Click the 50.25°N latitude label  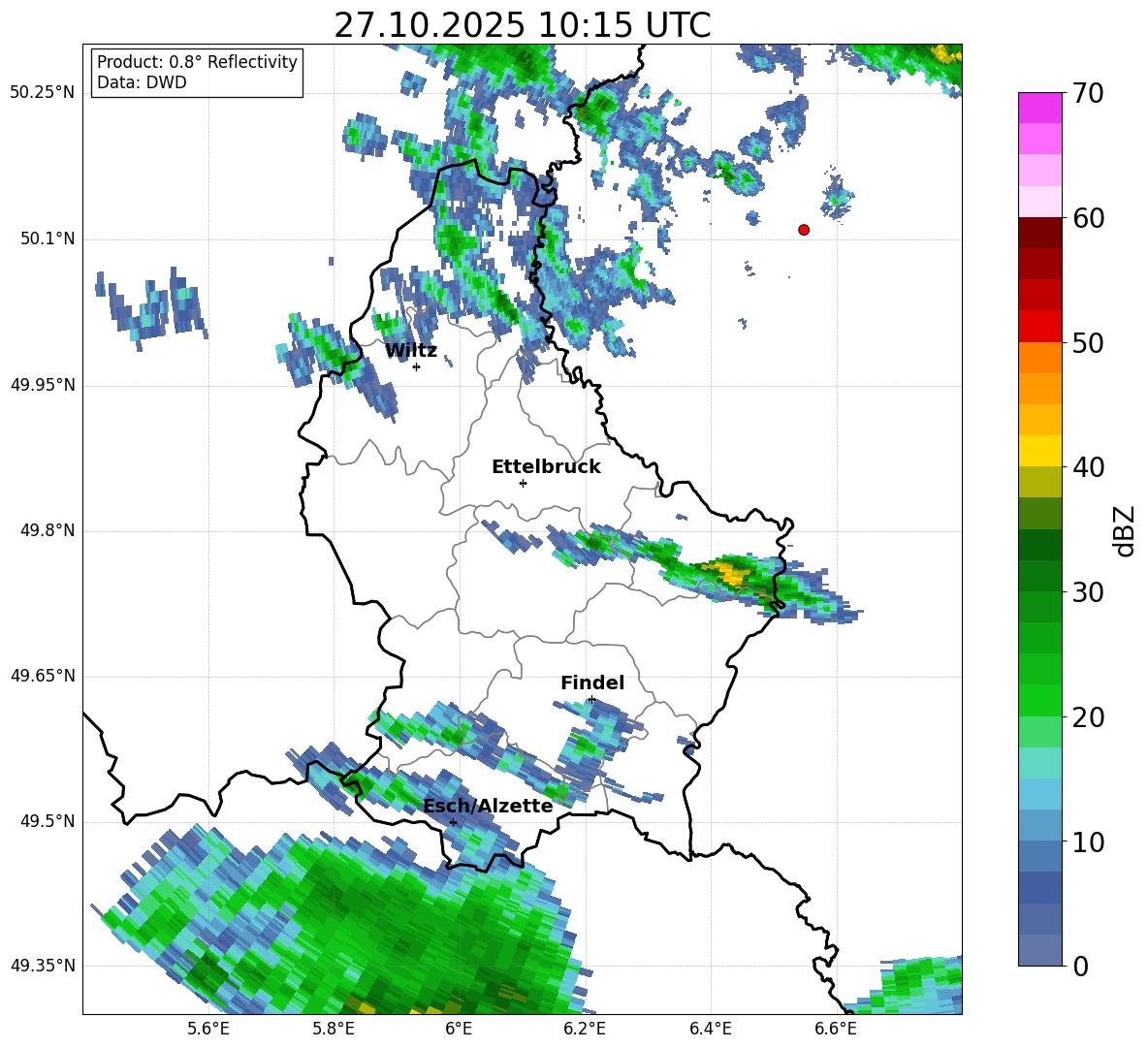point(43,93)
